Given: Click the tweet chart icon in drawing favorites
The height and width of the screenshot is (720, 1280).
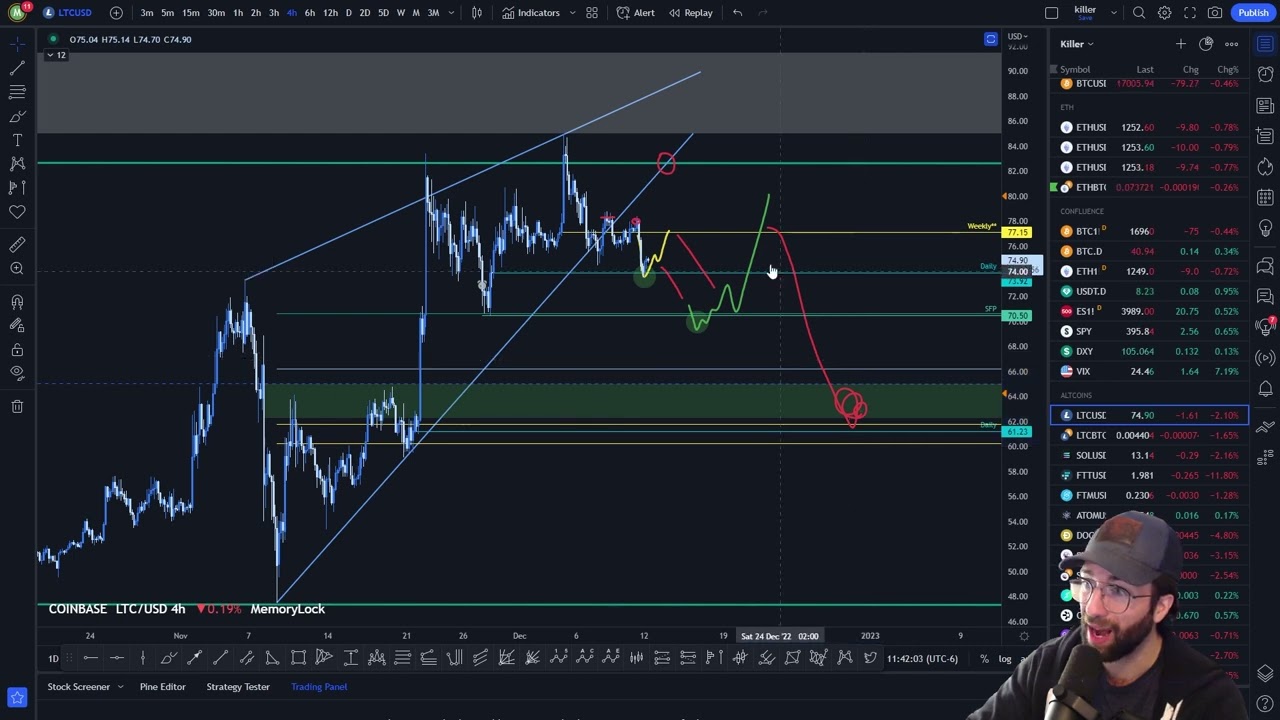Looking at the screenshot, I should click(870, 657).
